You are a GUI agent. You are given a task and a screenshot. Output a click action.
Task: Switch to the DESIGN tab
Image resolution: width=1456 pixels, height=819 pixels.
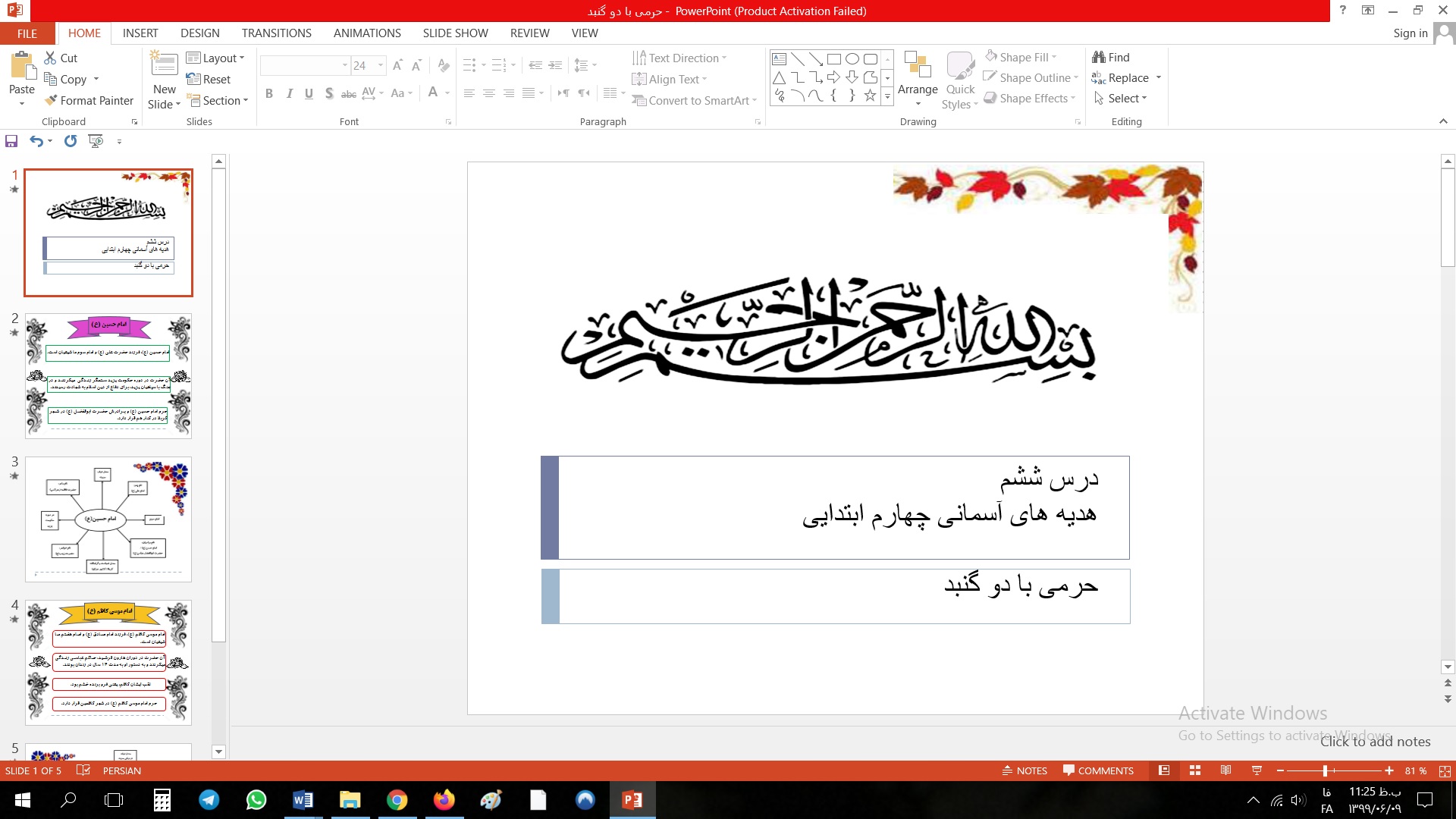pyautogui.click(x=199, y=33)
